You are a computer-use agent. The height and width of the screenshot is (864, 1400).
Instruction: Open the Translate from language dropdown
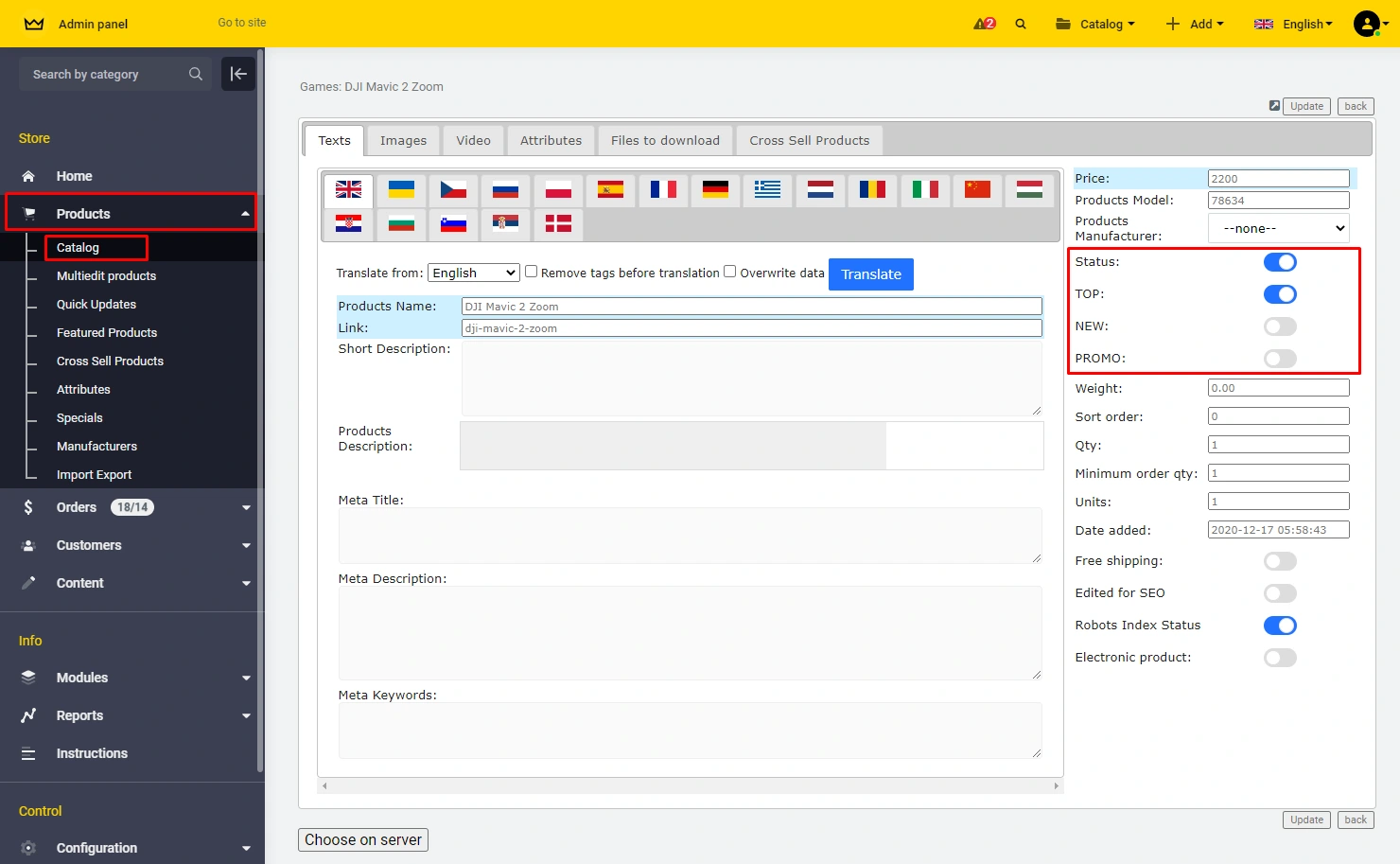(473, 273)
